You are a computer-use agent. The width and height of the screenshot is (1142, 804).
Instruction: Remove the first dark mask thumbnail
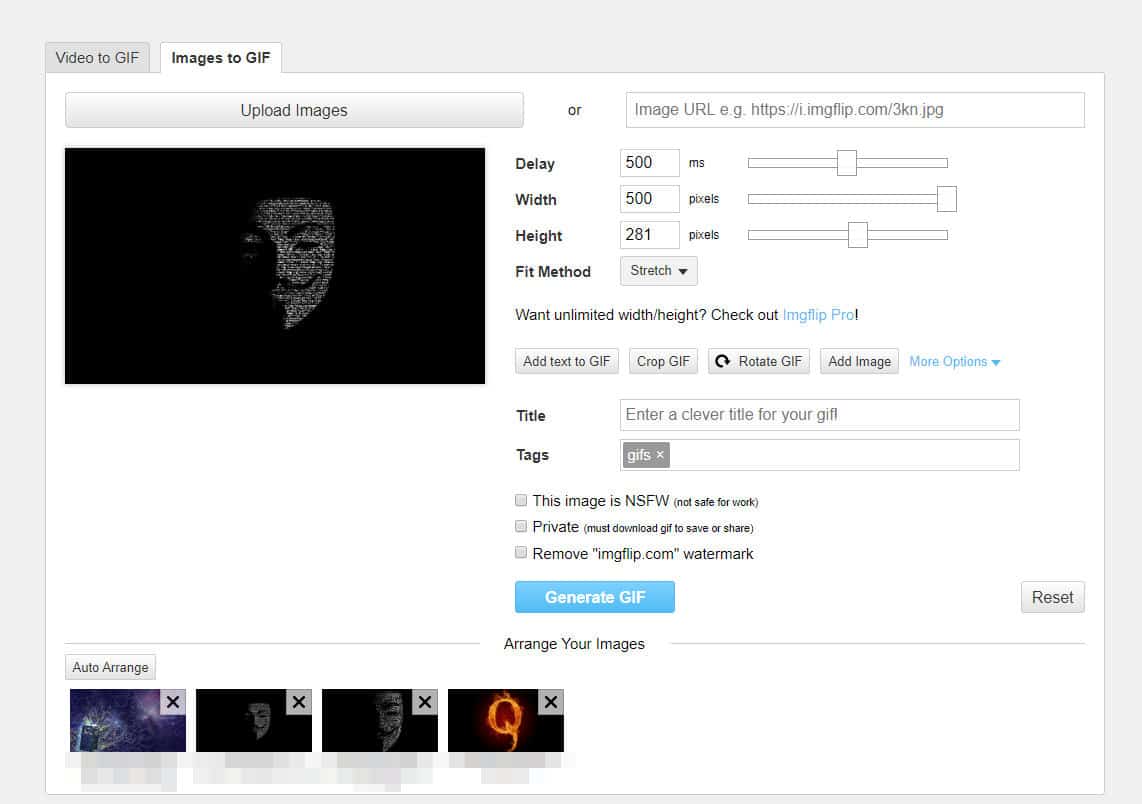[299, 702]
